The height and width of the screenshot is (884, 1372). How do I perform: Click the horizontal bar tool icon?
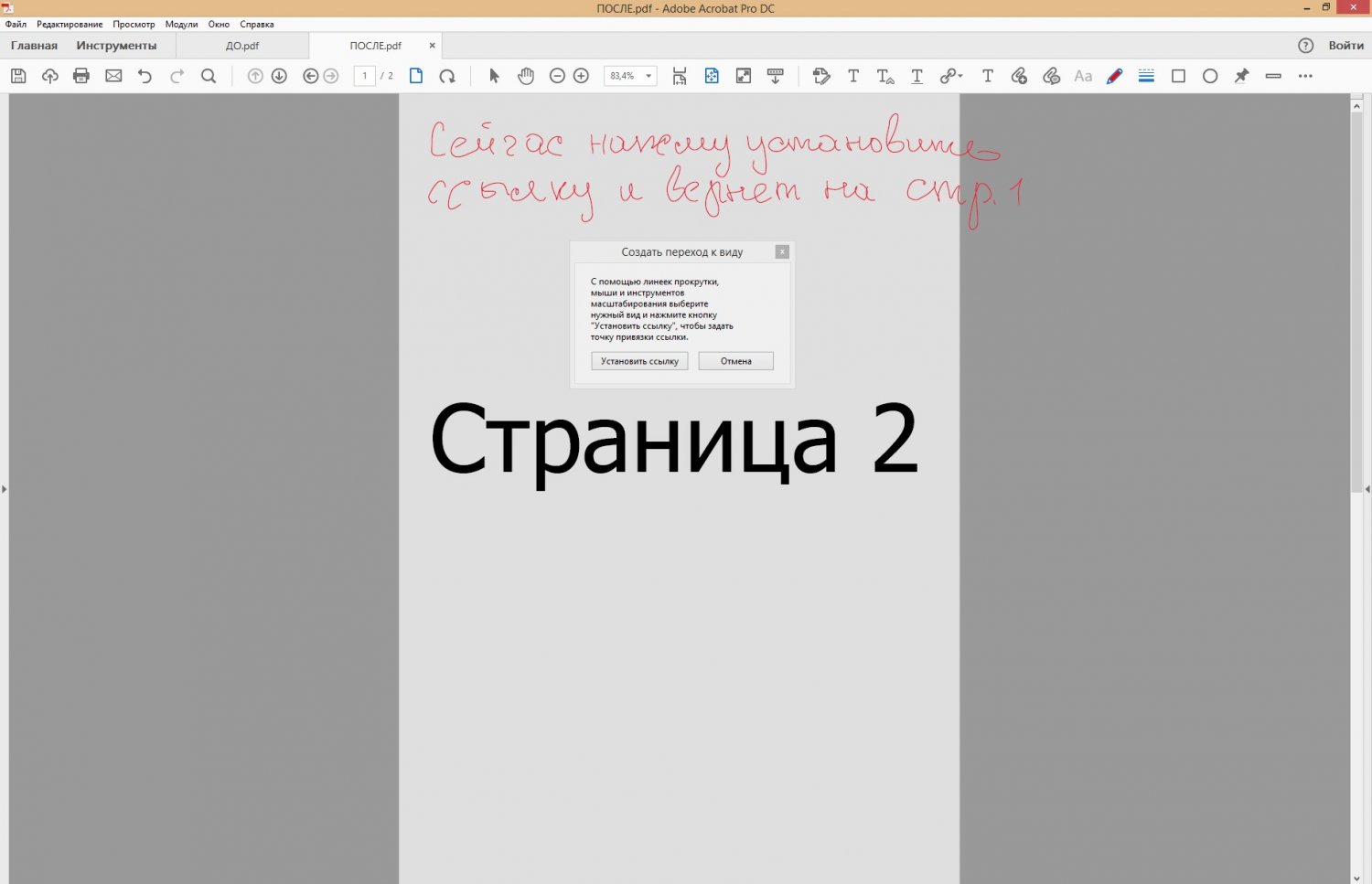tap(1273, 76)
